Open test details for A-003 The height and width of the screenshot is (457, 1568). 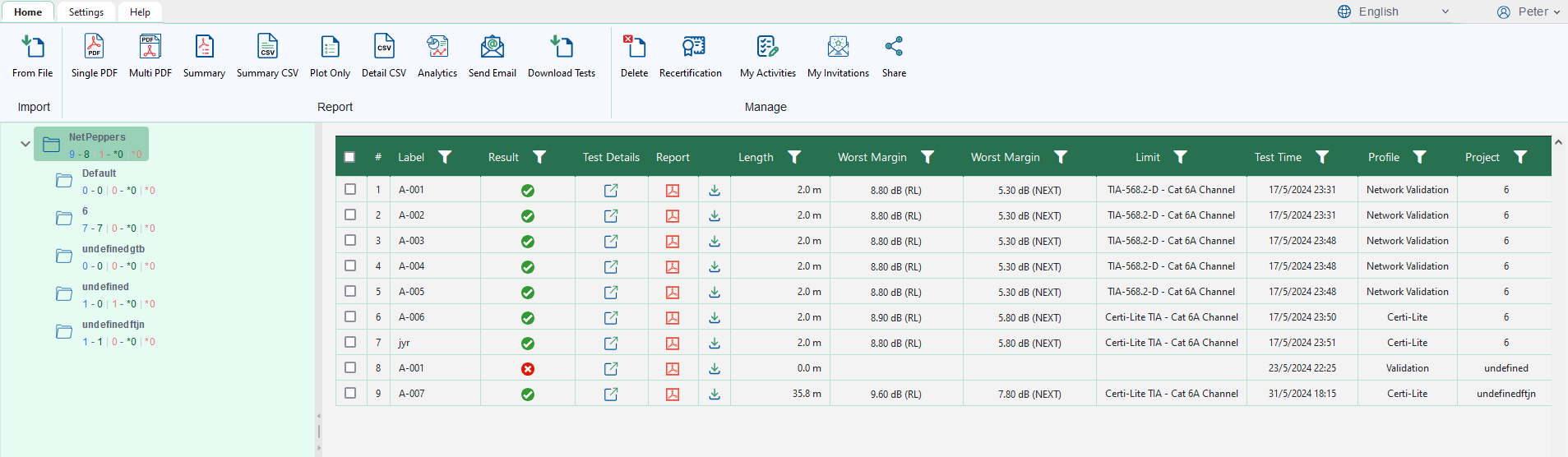click(x=611, y=242)
